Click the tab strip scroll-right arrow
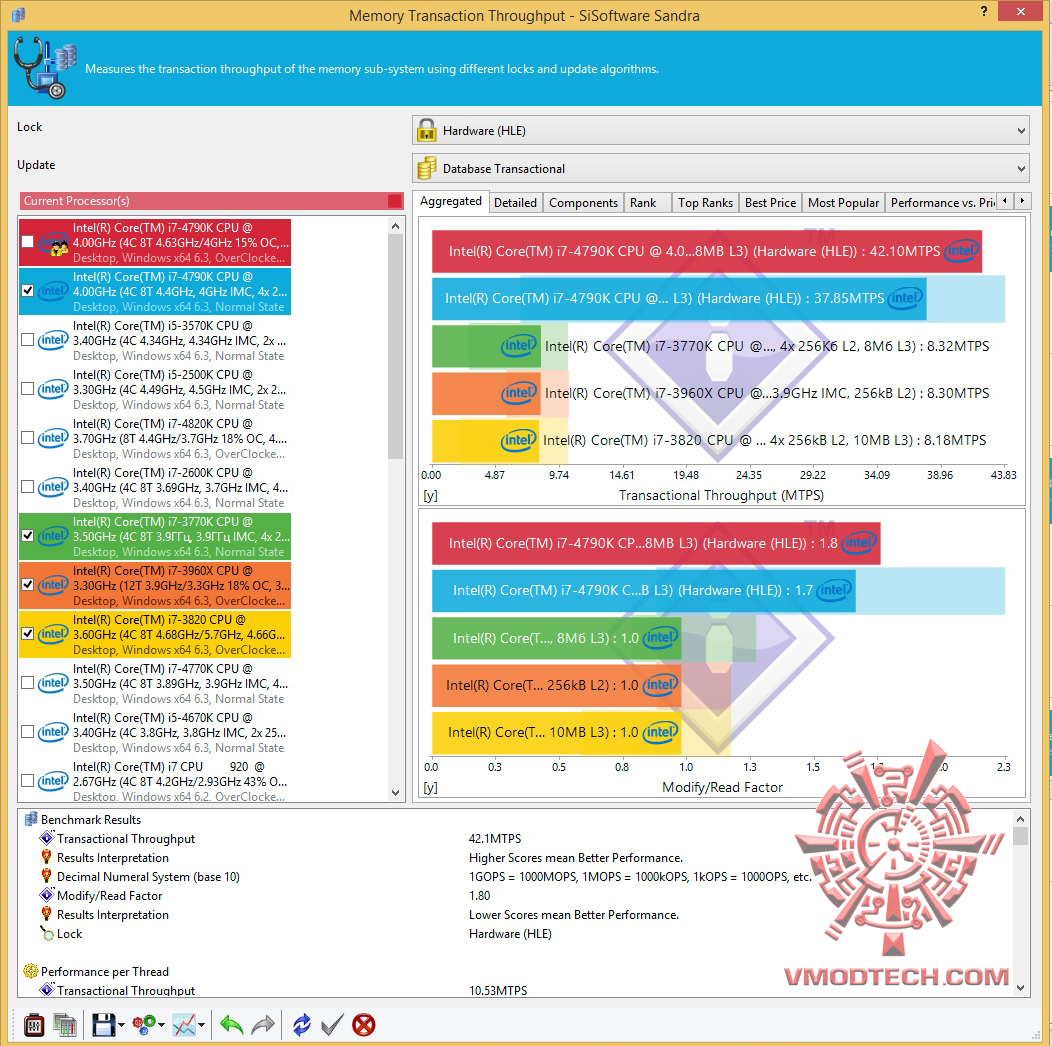The image size is (1052, 1046). click(1022, 201)
